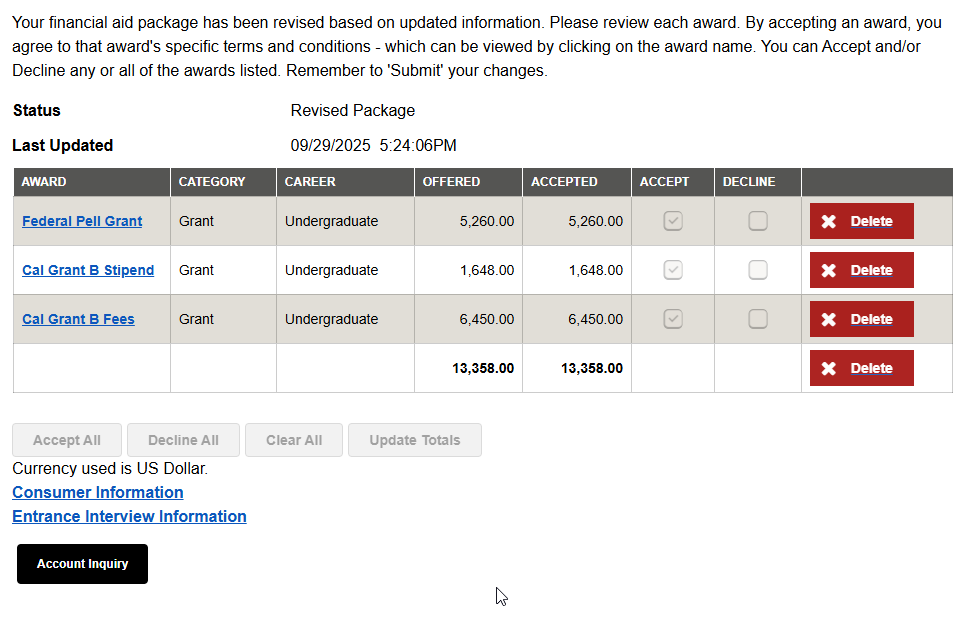Open the Cal Grant B Stipend award details
Image resolution: width=960 pixels, height=641 pixels.
[87, 270]
